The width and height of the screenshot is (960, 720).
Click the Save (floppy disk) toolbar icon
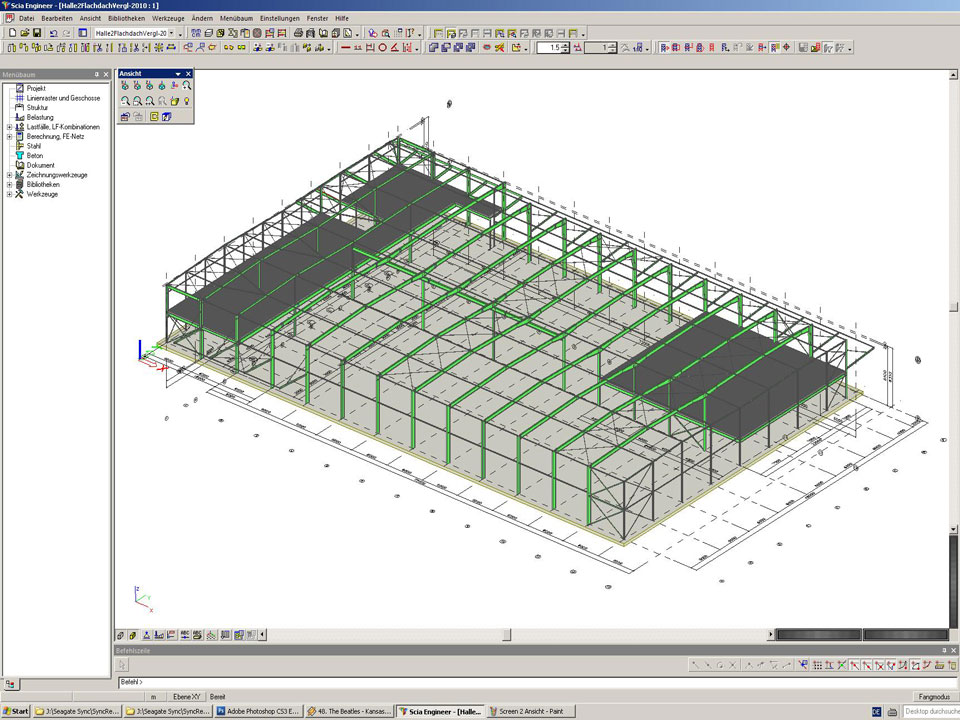[x=37, y=33]
